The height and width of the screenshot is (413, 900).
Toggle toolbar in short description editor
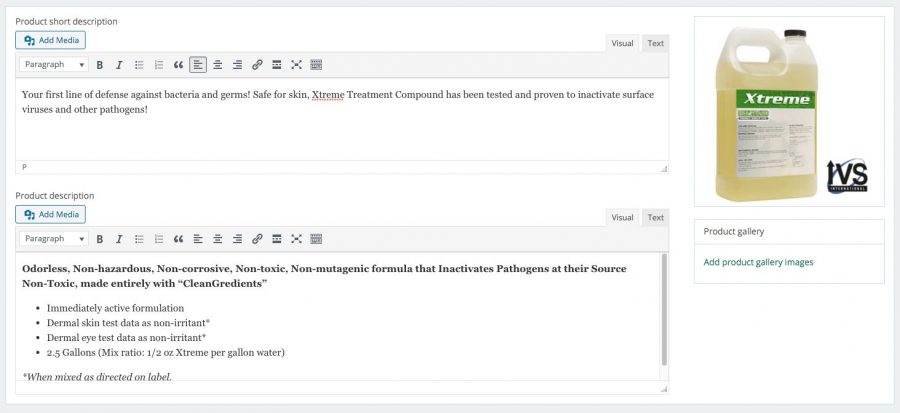coord(316,65)
